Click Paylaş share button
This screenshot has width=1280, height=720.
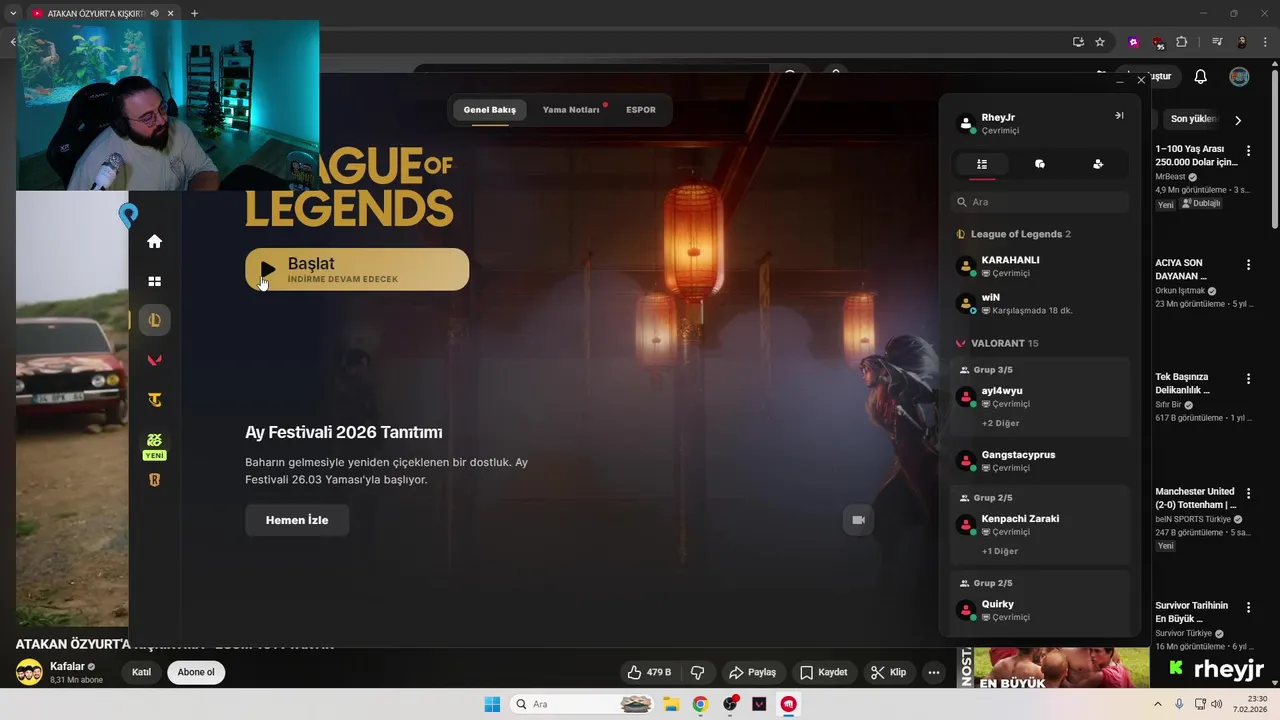[x=752, y=672]
